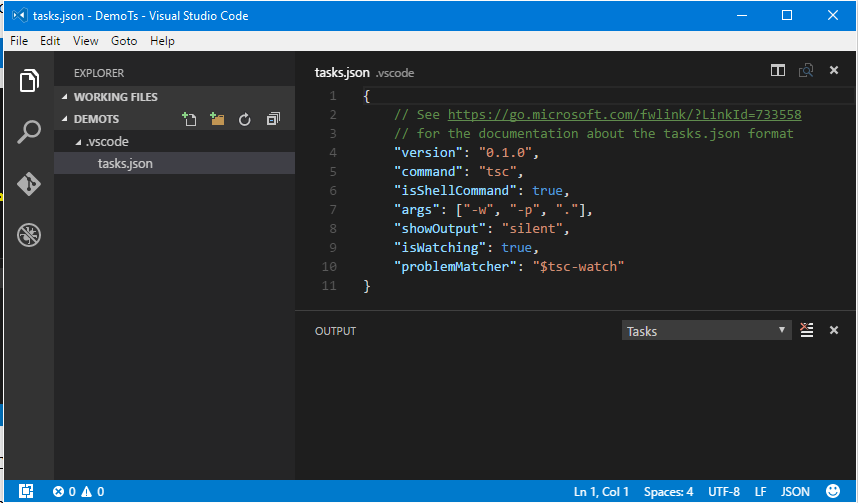Screen dimensions: 858x503
Task: Follow the go.microsoft.com fwlink URL
Action: [x=624, y=114]
